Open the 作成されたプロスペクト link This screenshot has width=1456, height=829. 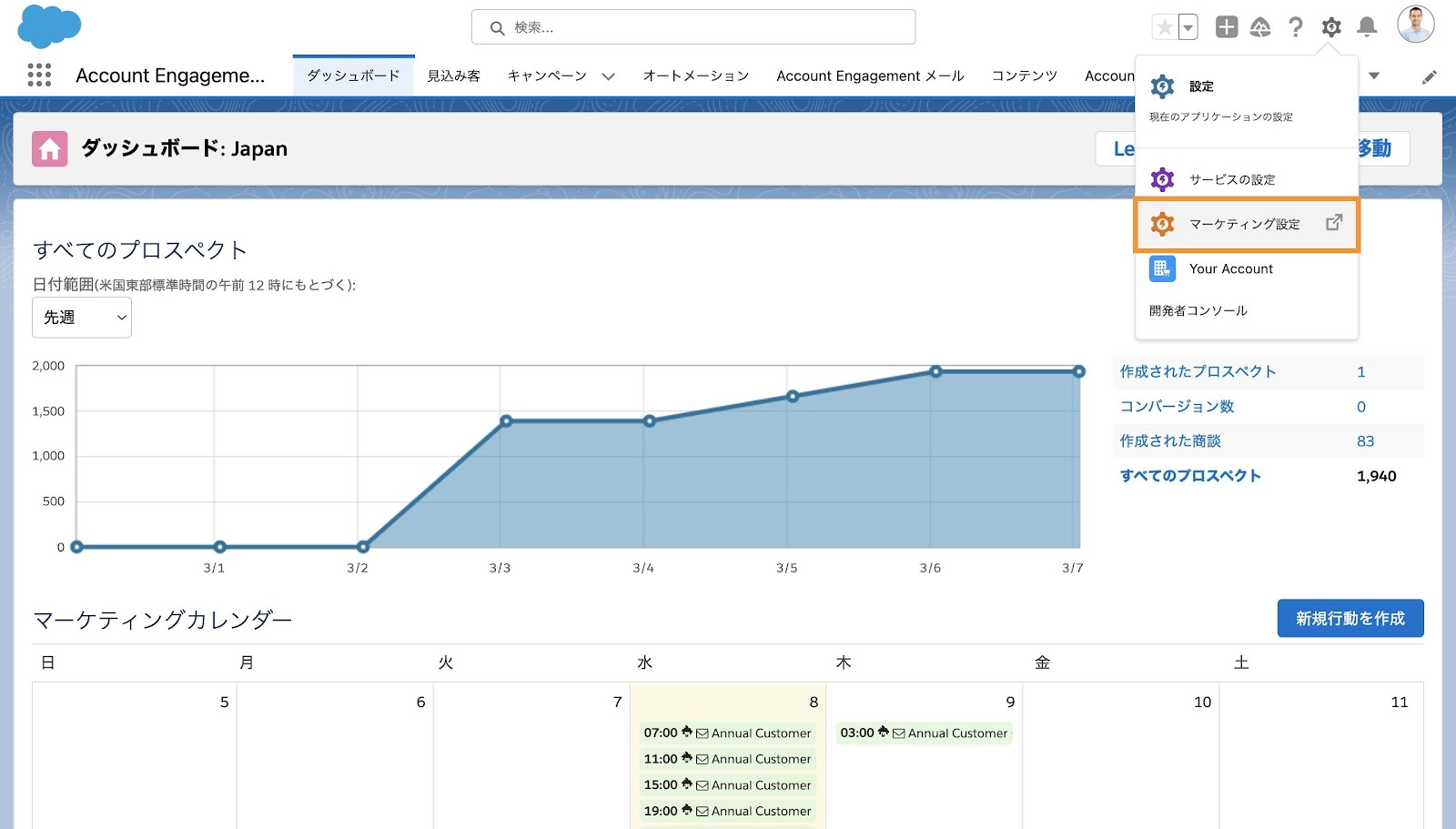coord(1198,371)
